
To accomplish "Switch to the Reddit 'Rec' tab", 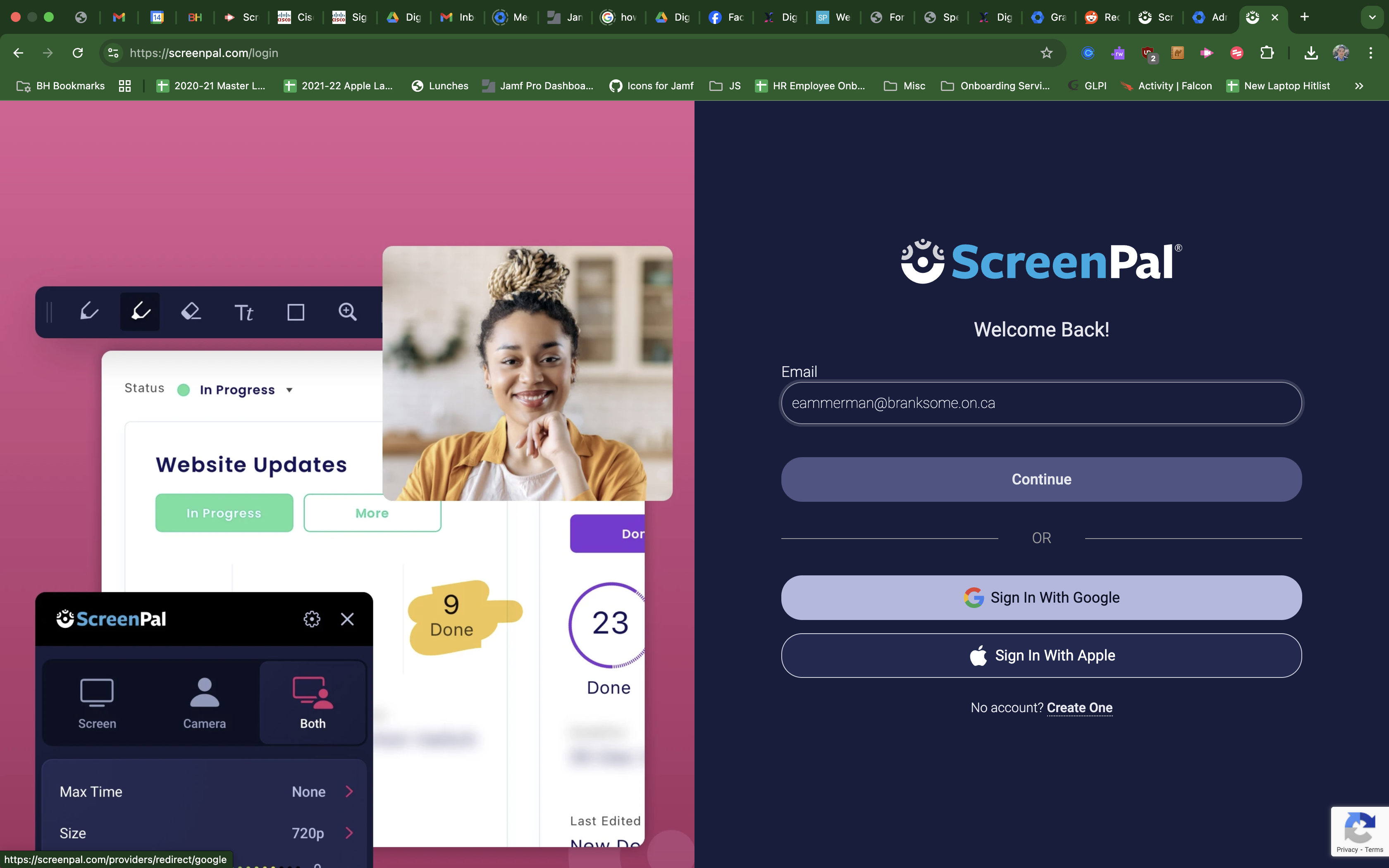I will [x=1103, y=17].
